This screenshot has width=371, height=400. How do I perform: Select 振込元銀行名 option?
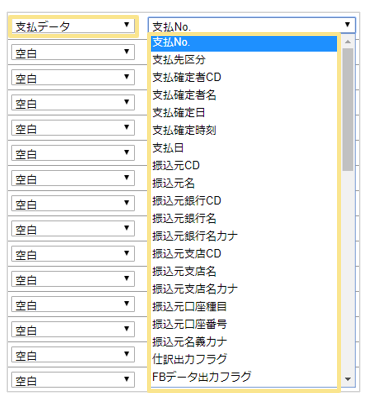(244, 219)
